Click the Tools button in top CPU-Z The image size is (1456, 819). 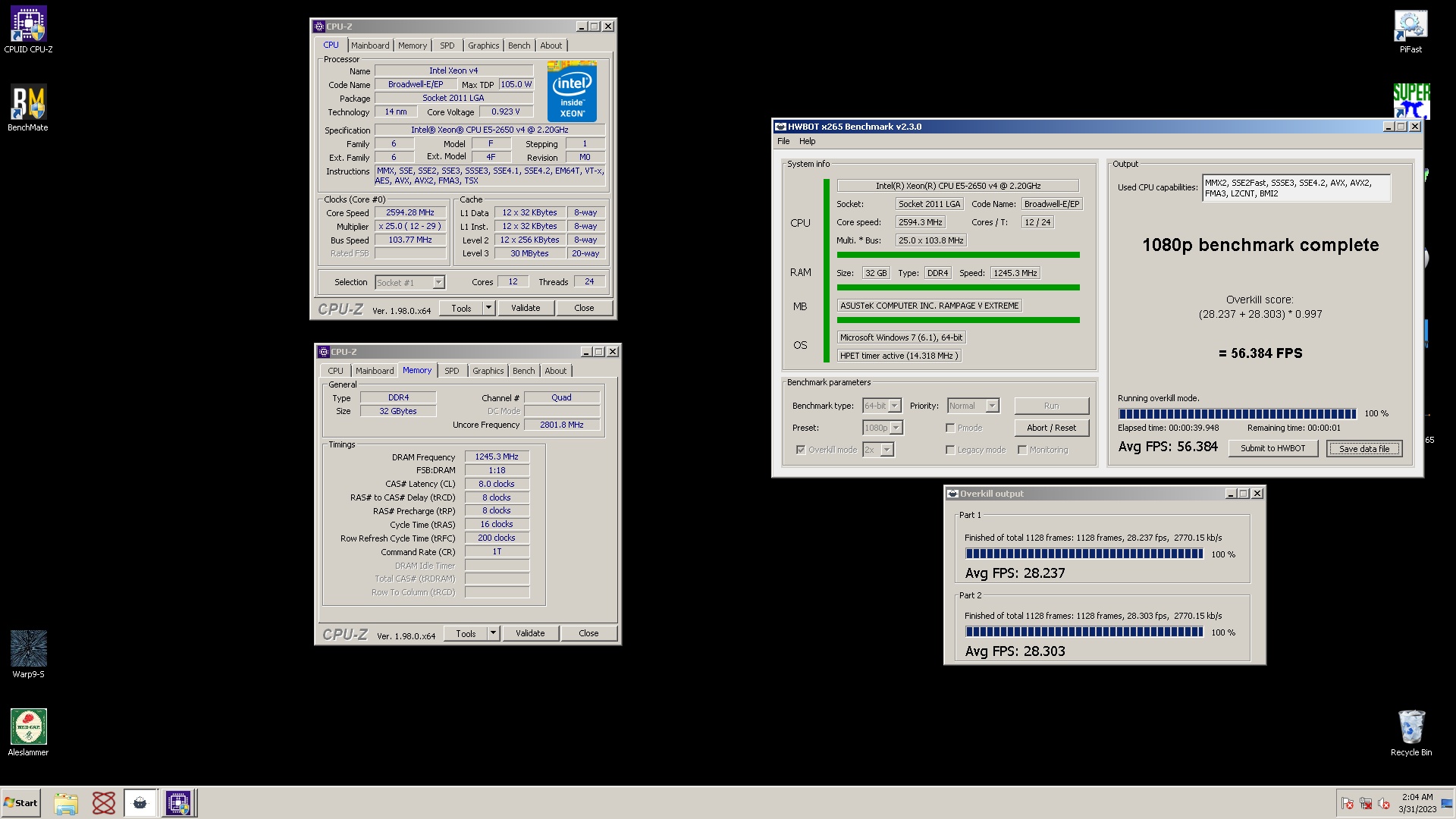click(x=461, y=308)
